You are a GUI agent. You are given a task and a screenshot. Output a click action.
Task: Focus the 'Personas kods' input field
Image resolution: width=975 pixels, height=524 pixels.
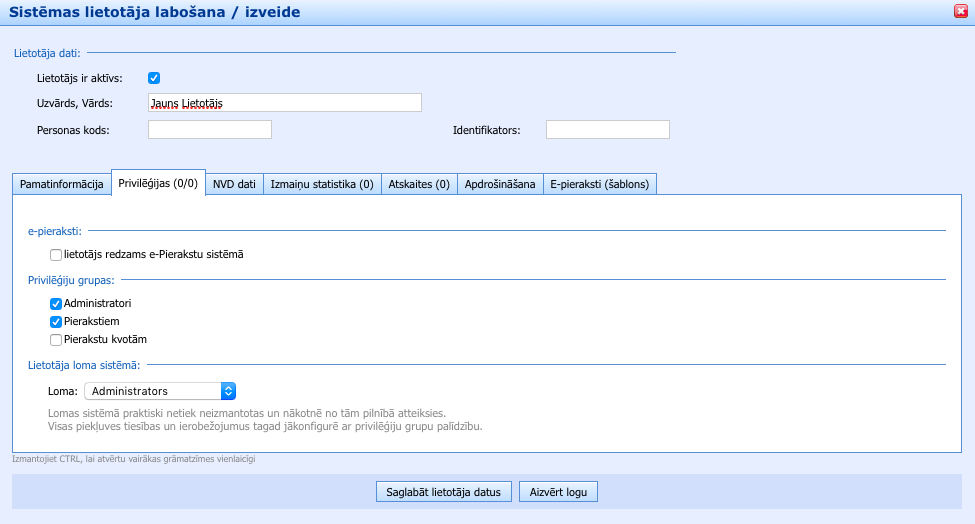[210, 129]
